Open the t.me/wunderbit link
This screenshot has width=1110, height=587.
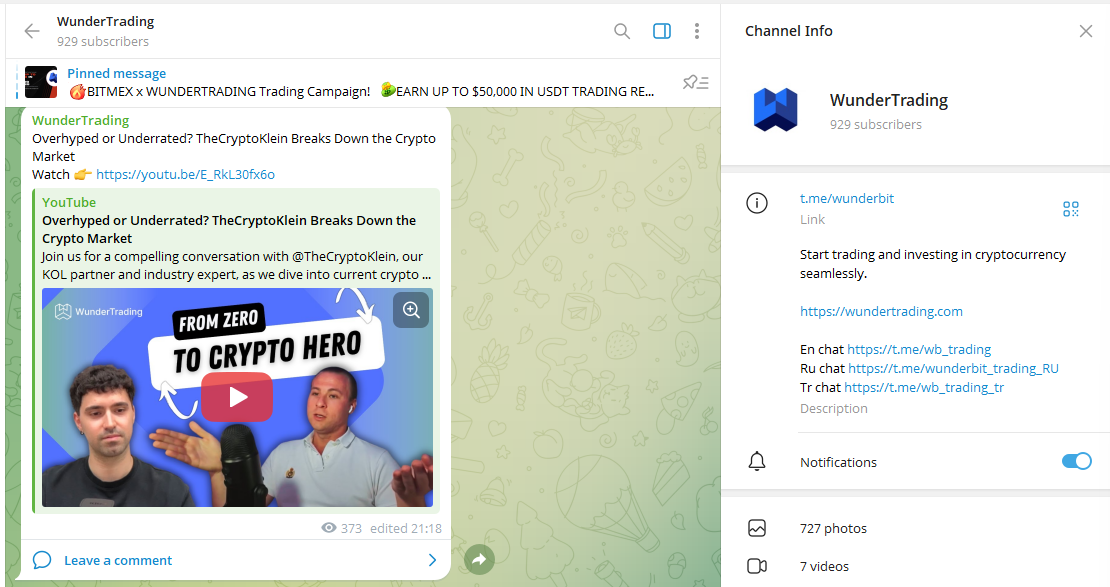pos(847,198)
